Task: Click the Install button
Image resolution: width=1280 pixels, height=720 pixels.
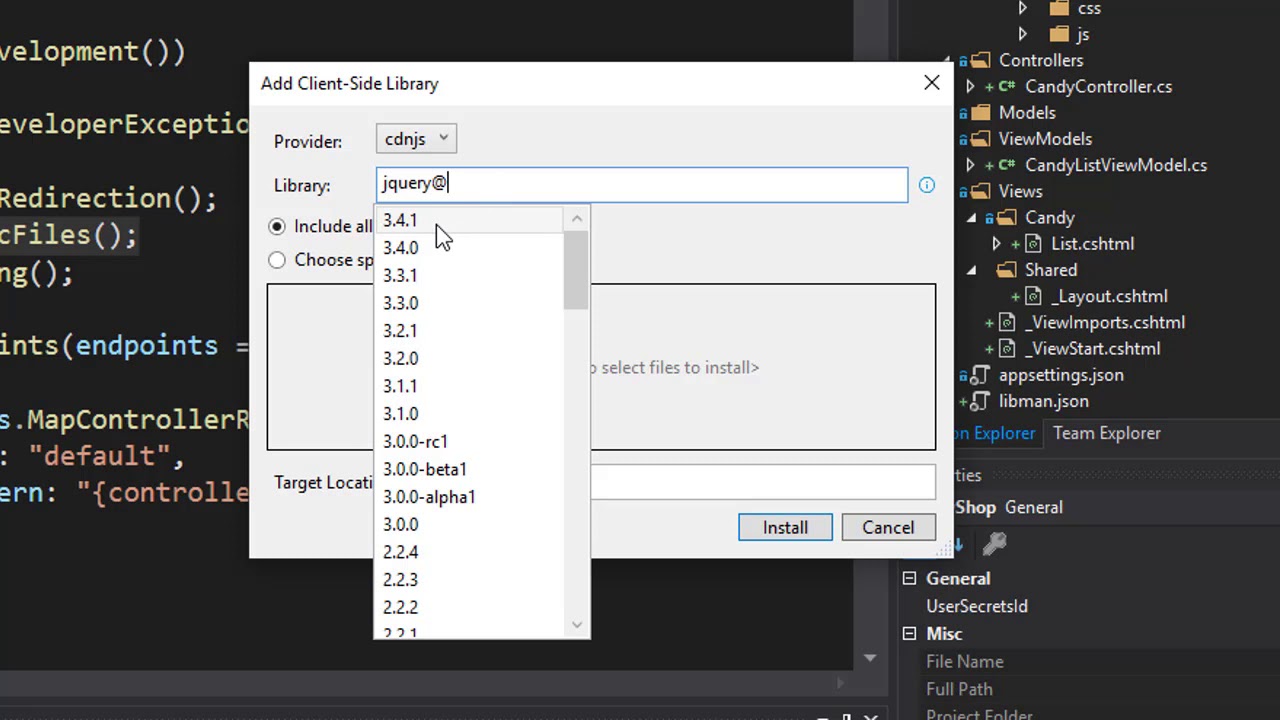Action: 785,527
